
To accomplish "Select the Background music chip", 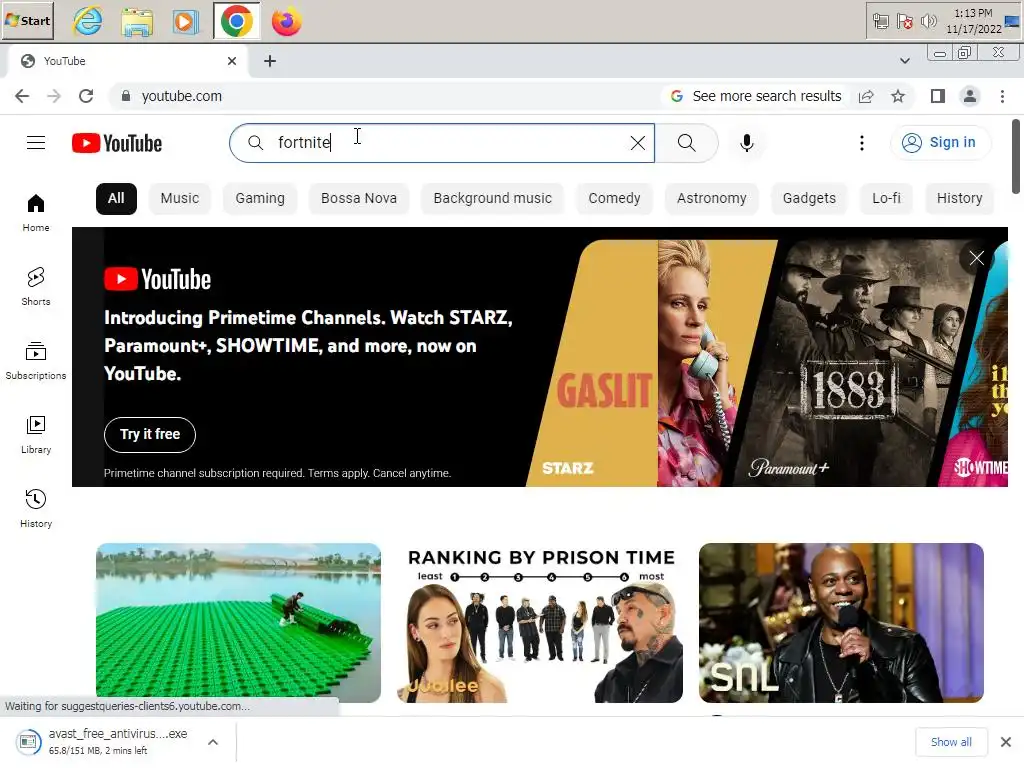I will (492, 199).
